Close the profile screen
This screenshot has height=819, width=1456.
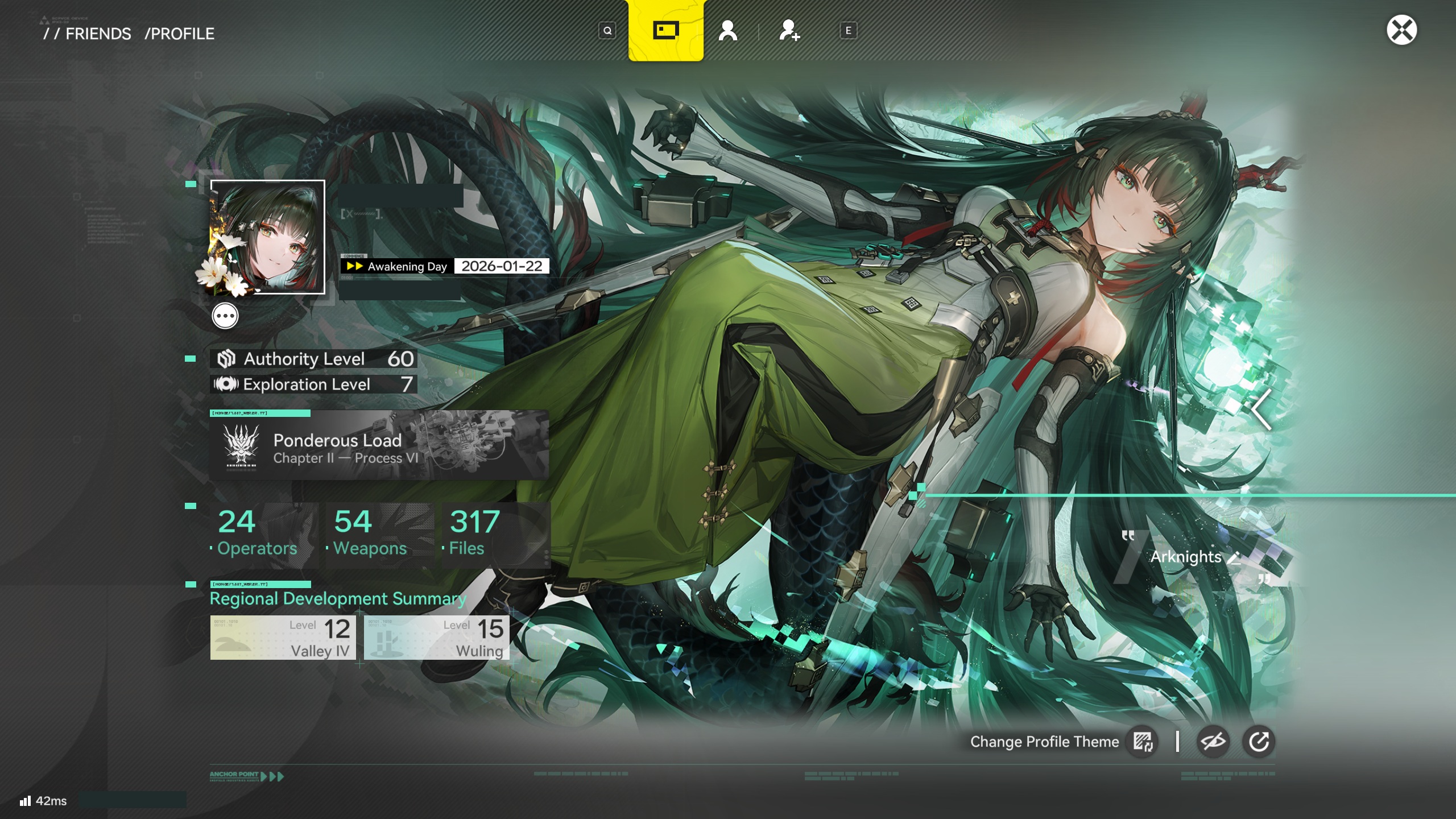tap(1401, 30)
